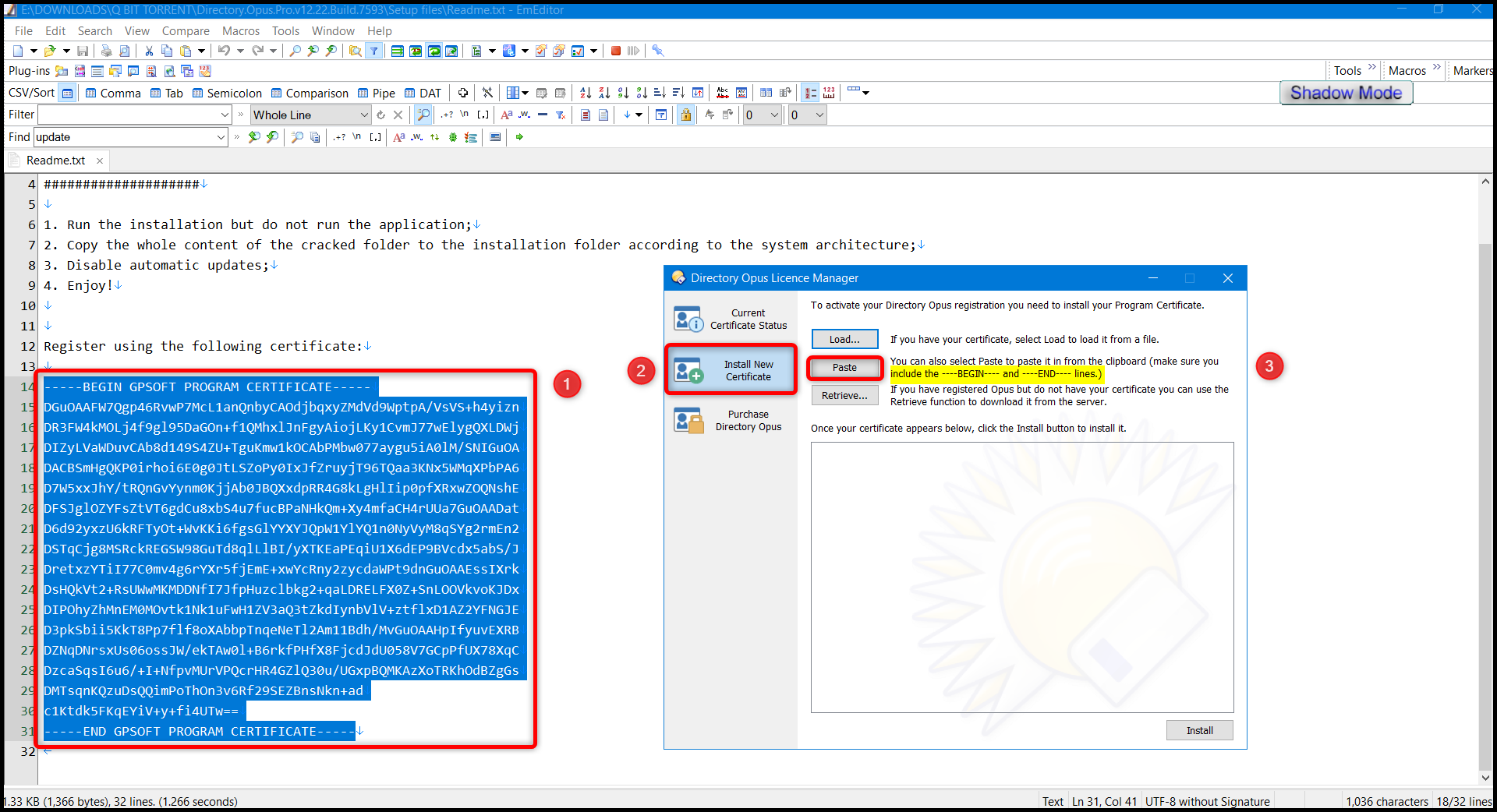The width and height of the screenshot is (1497, 812).
Task: Click the main toolbar Find magnifier icon
Action: [295, 51]
